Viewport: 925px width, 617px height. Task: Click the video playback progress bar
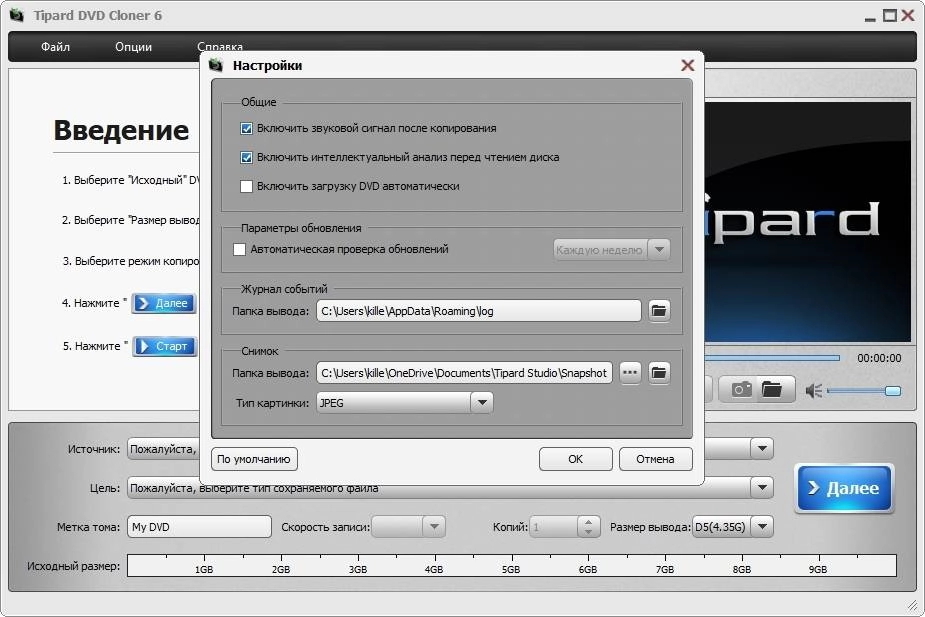pos(772,358)
